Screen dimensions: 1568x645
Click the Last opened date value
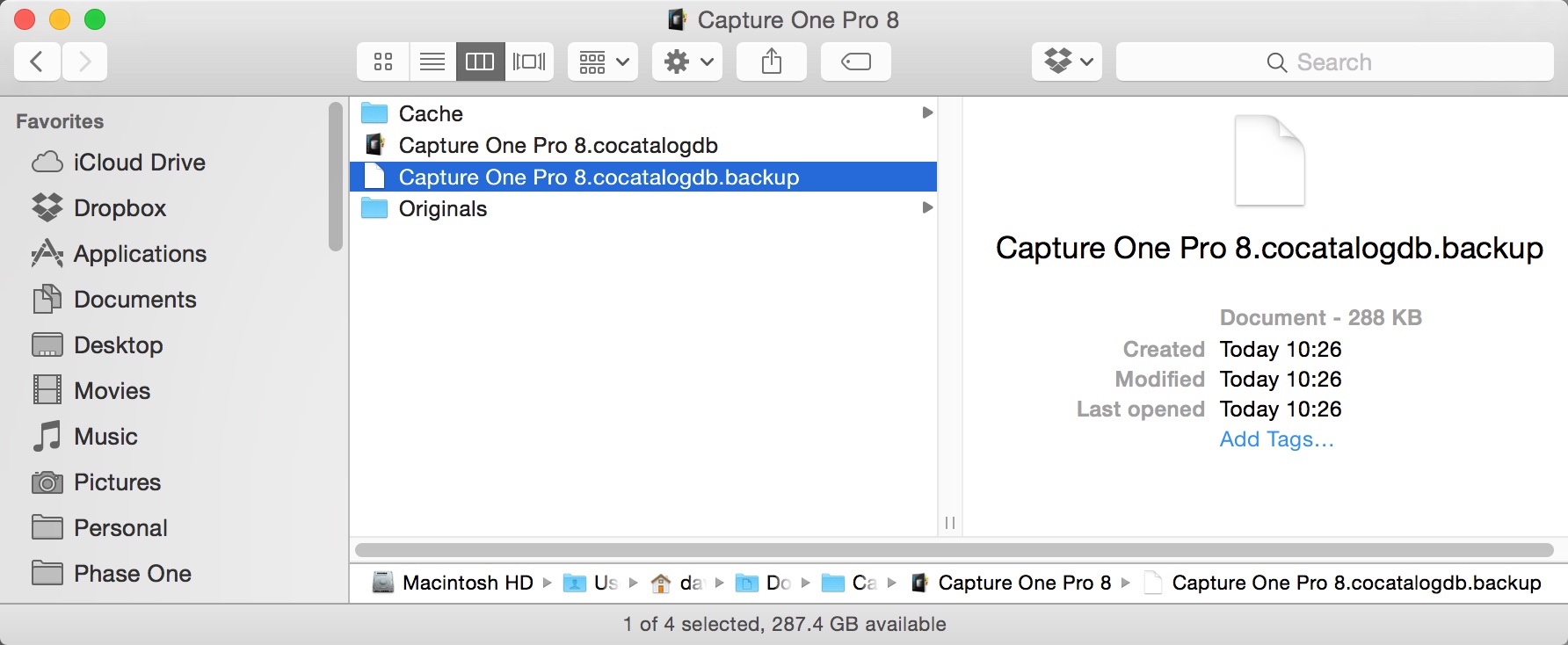coord(1281,409)
